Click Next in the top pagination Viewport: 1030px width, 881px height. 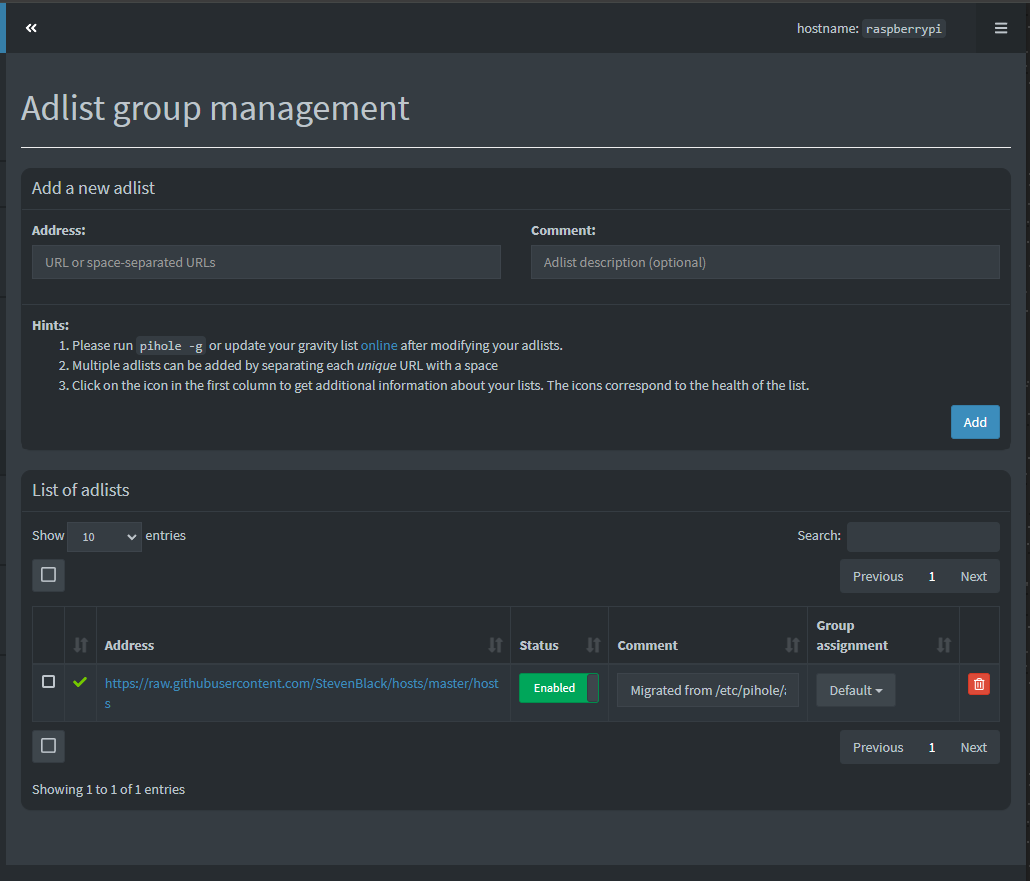coord(974,576)
